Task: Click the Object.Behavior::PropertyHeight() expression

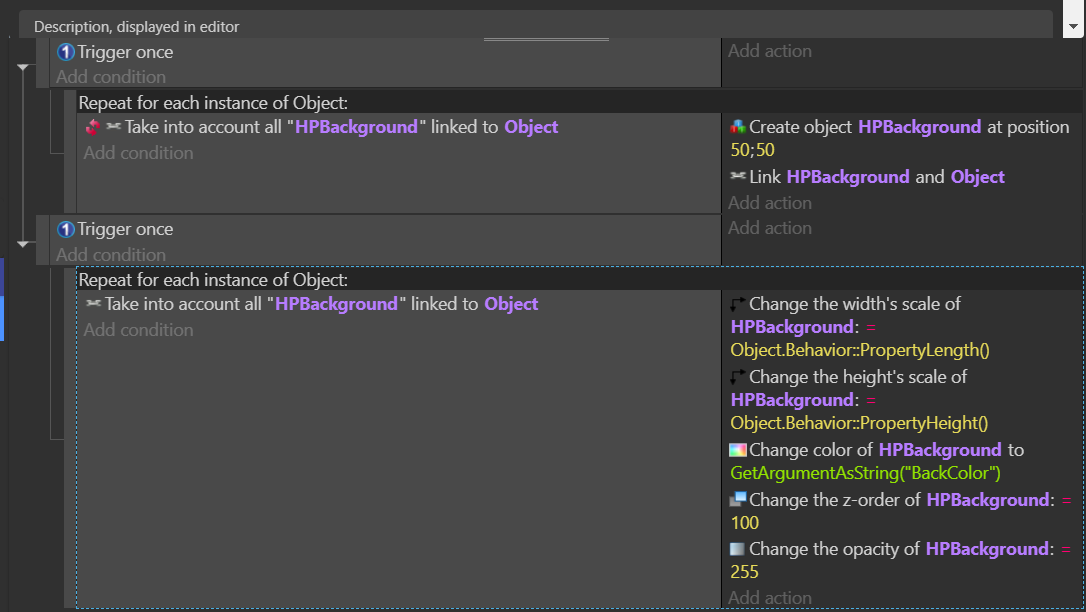Action: (x=859, y=423)
